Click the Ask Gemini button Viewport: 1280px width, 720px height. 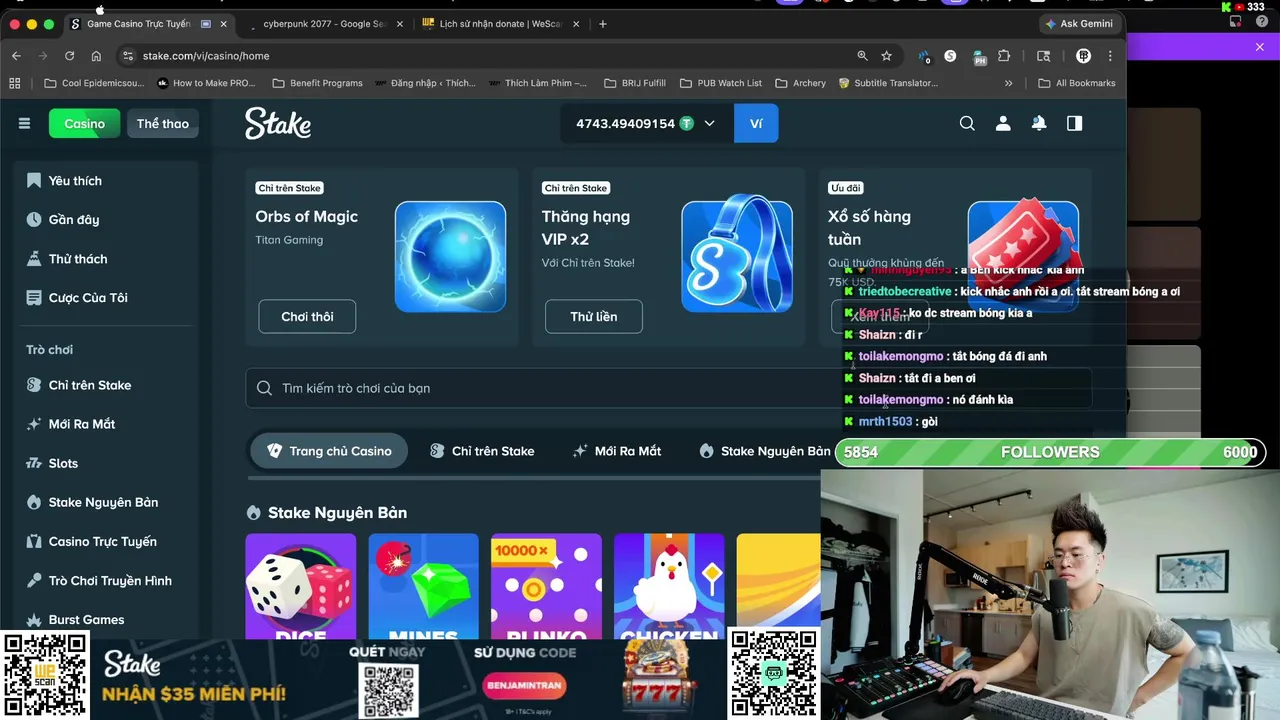pos(1079,23)
